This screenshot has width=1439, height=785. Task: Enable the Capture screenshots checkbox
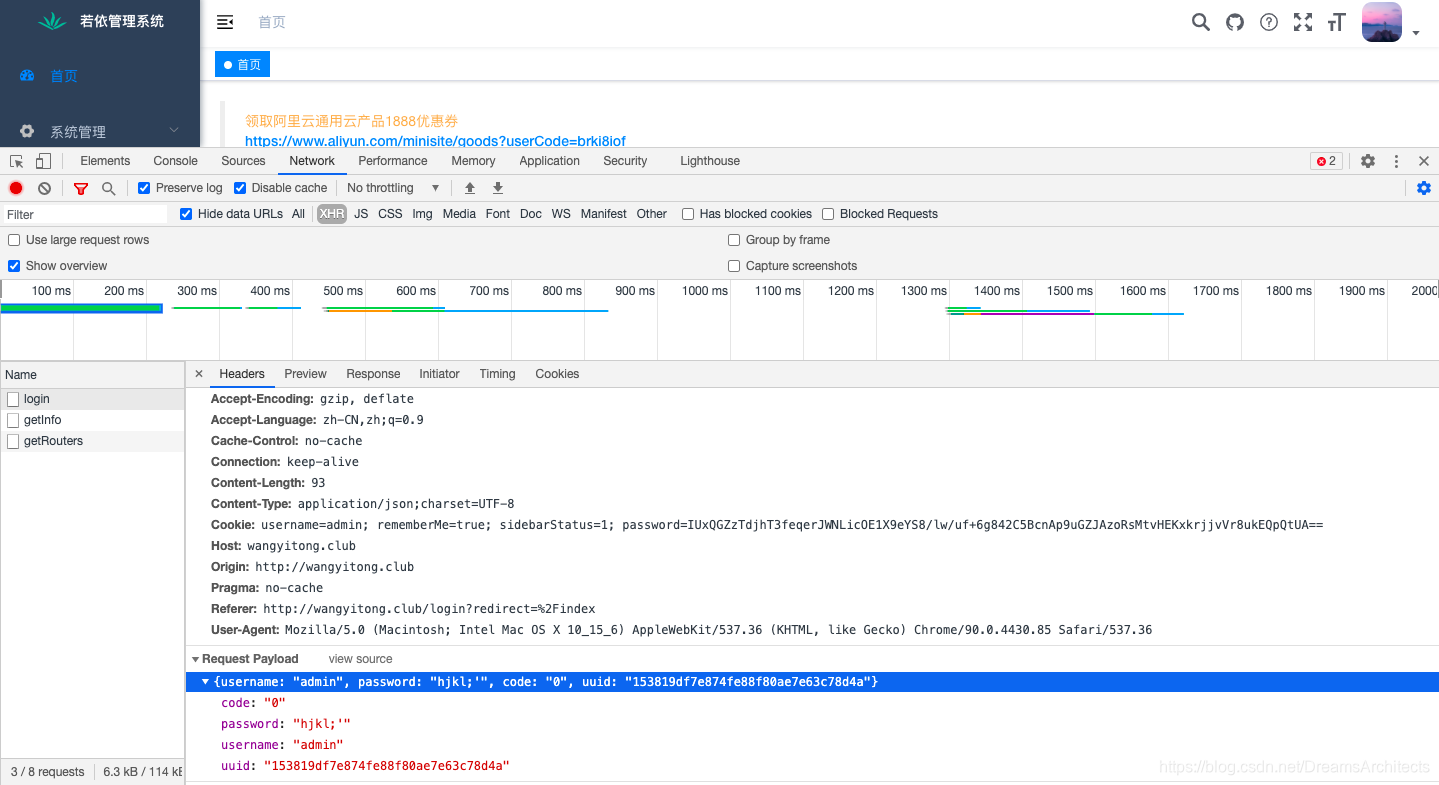(734, 266)
